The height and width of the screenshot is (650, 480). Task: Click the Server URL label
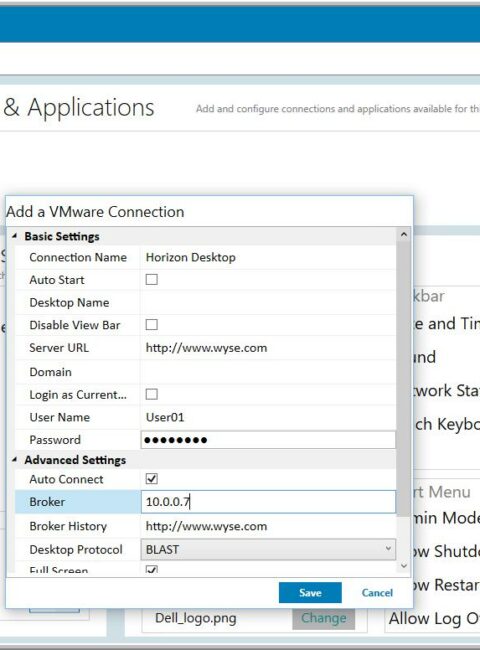point(59,348)
